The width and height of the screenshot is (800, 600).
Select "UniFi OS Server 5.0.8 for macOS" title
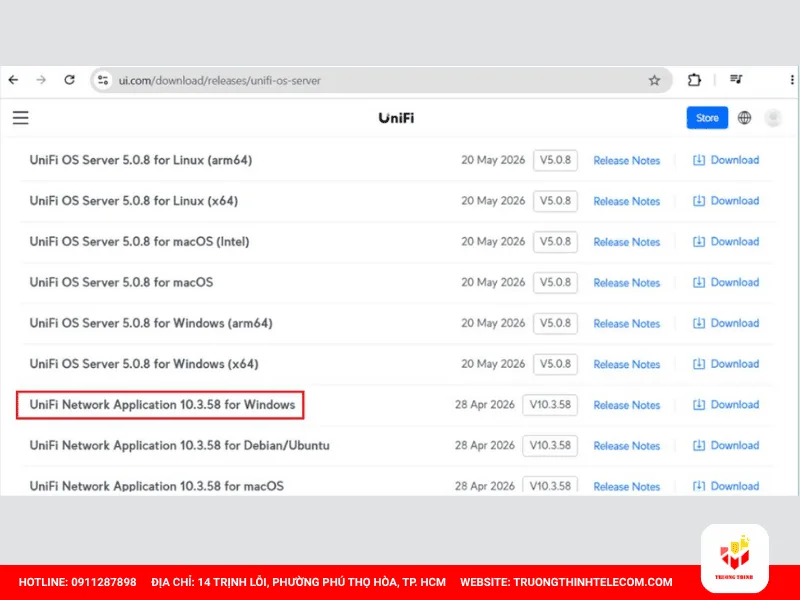click(x=121, y=283)
